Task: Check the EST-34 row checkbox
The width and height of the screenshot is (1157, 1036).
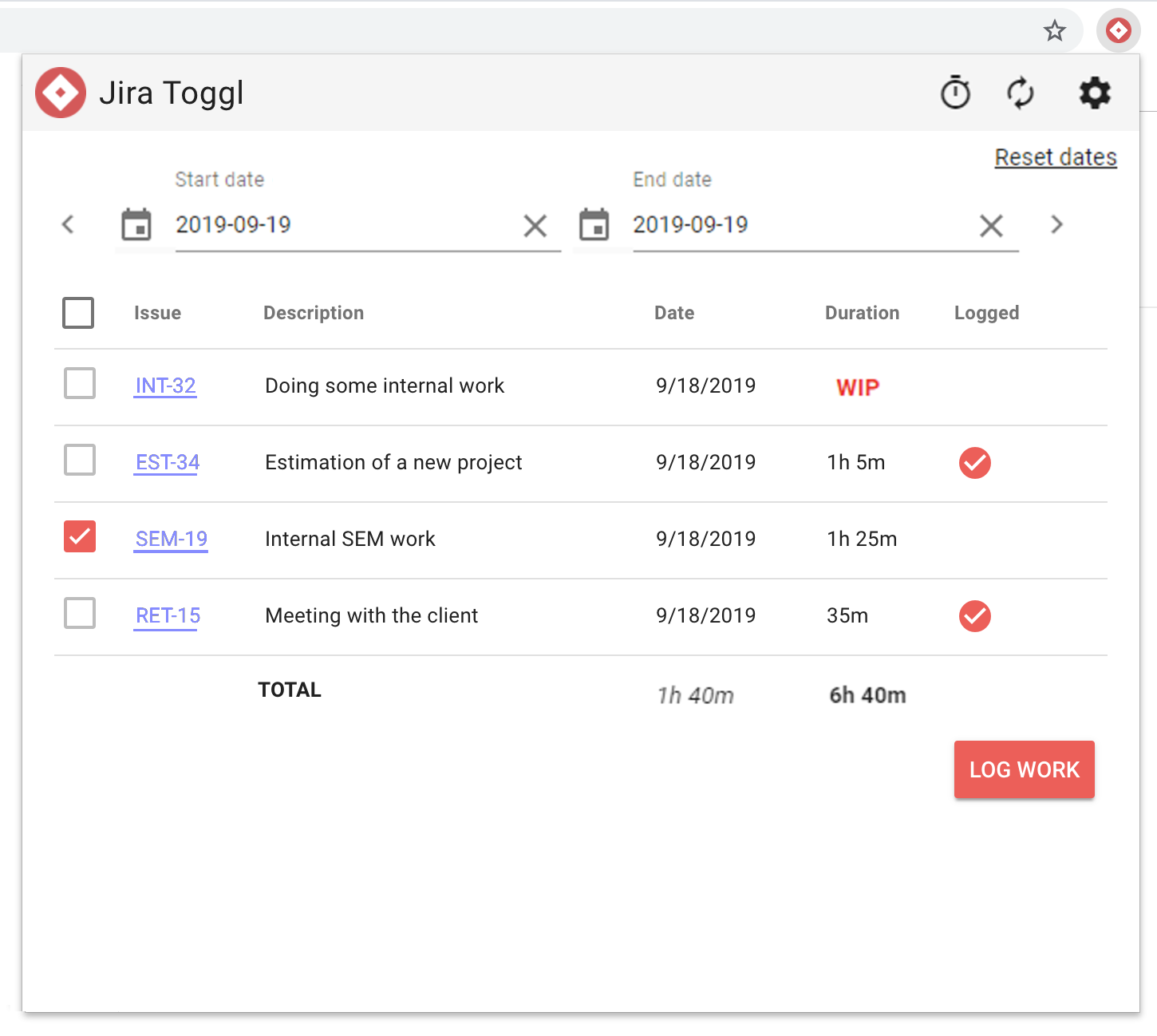Action: point(80,460)
